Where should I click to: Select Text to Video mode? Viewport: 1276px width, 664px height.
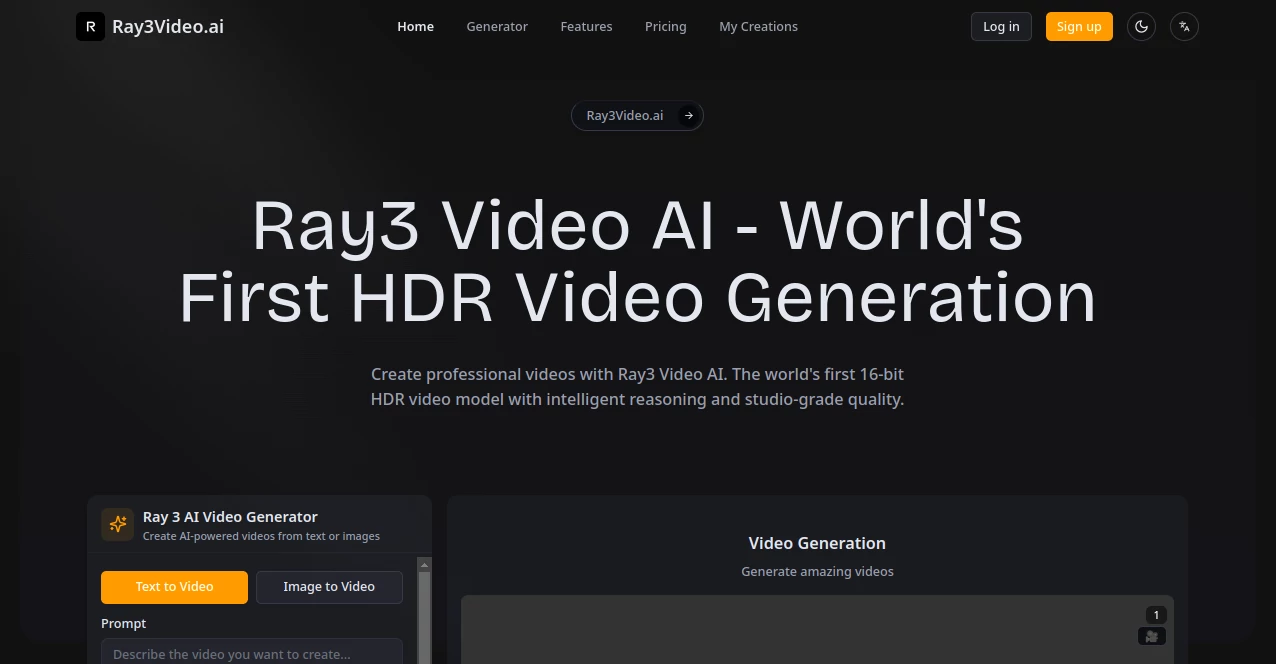tap(174, 587)
